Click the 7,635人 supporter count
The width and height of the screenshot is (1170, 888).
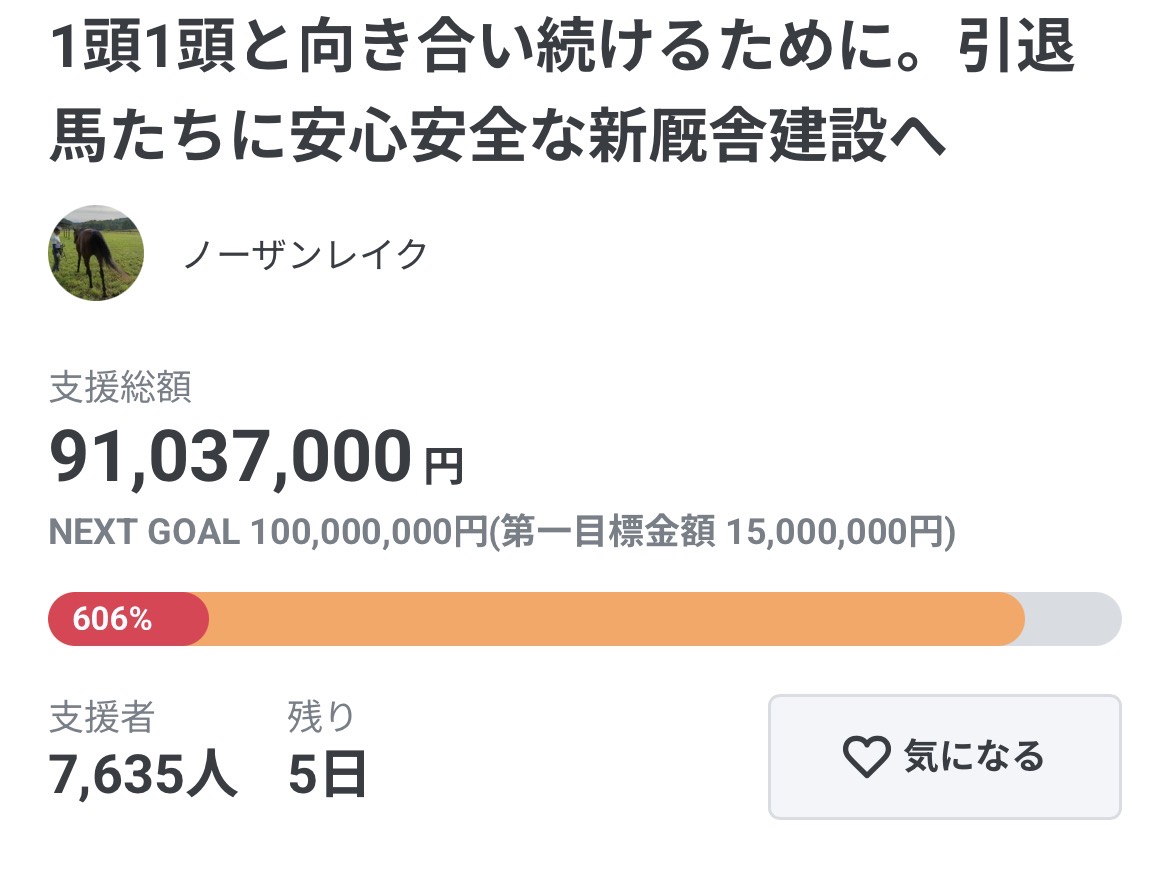(x=144, y=774)
